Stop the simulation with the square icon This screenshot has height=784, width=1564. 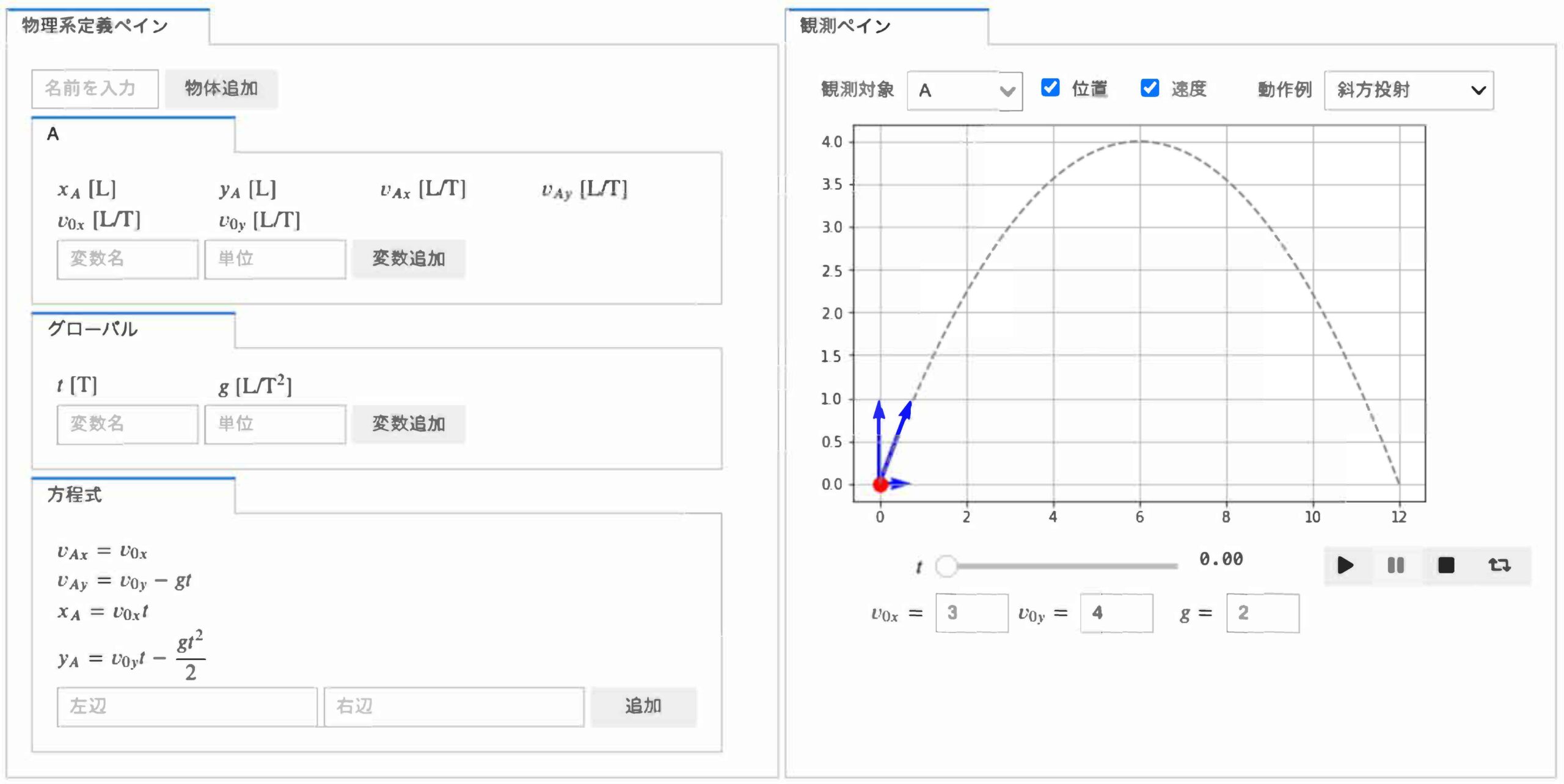point(1446,565)
